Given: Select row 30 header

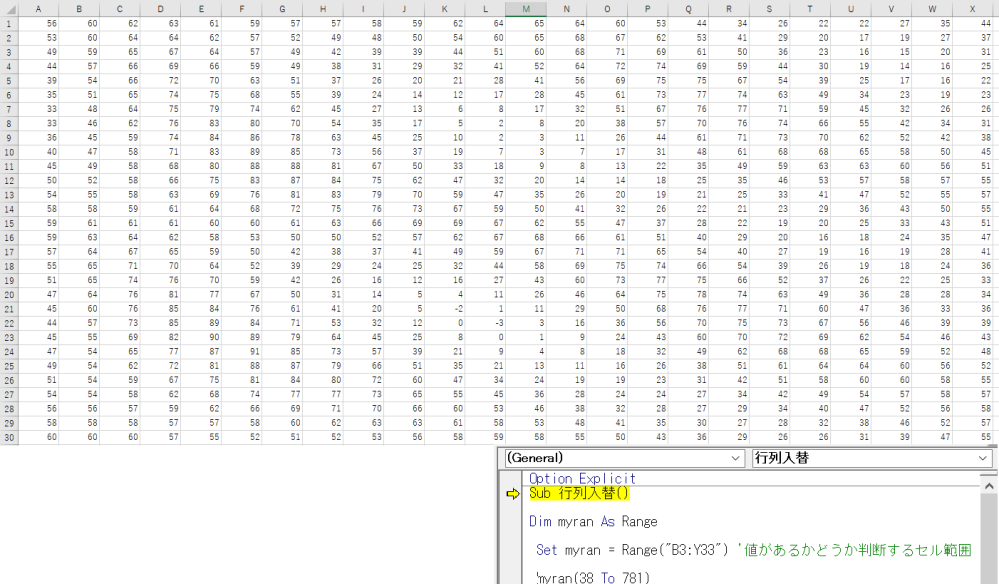Looking at the screenshot, I should pyautogui.click(x=7, y=438).
